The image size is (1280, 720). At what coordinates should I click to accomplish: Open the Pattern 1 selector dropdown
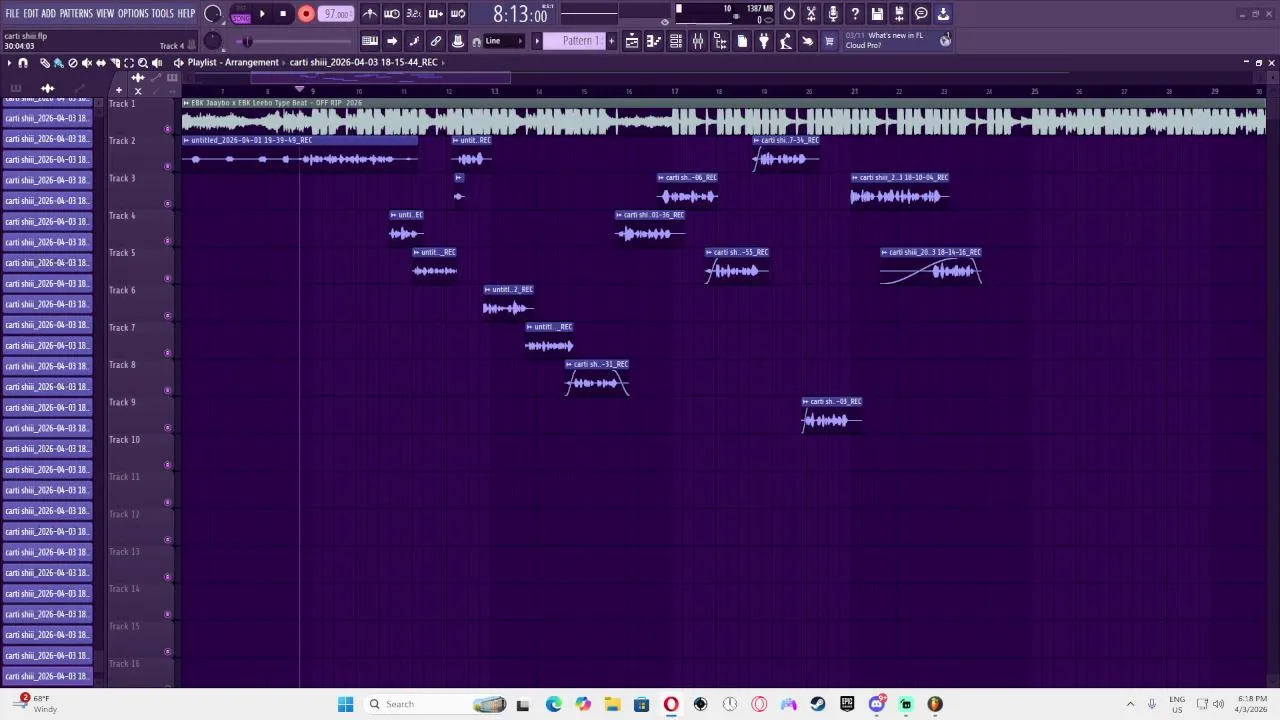575,41
